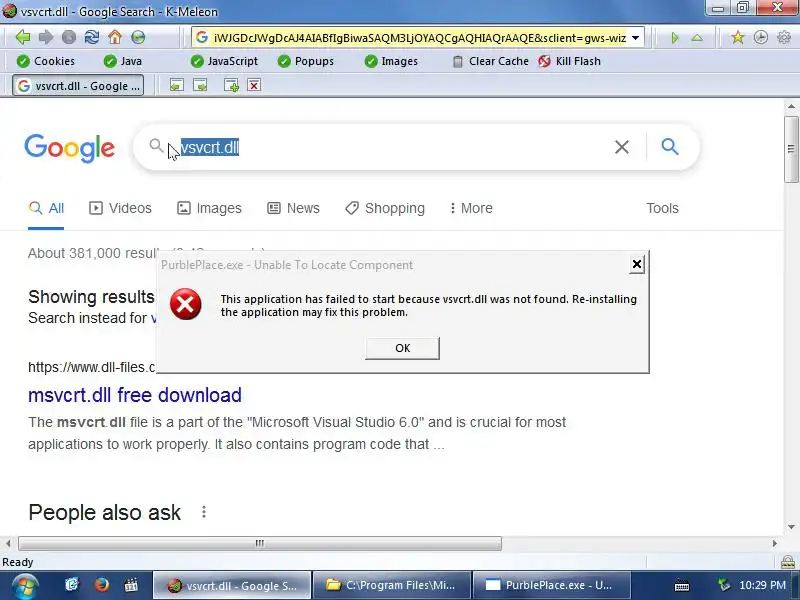Click the Google search text field
This screenshot has width=800, height=600.
click(393, 147)
